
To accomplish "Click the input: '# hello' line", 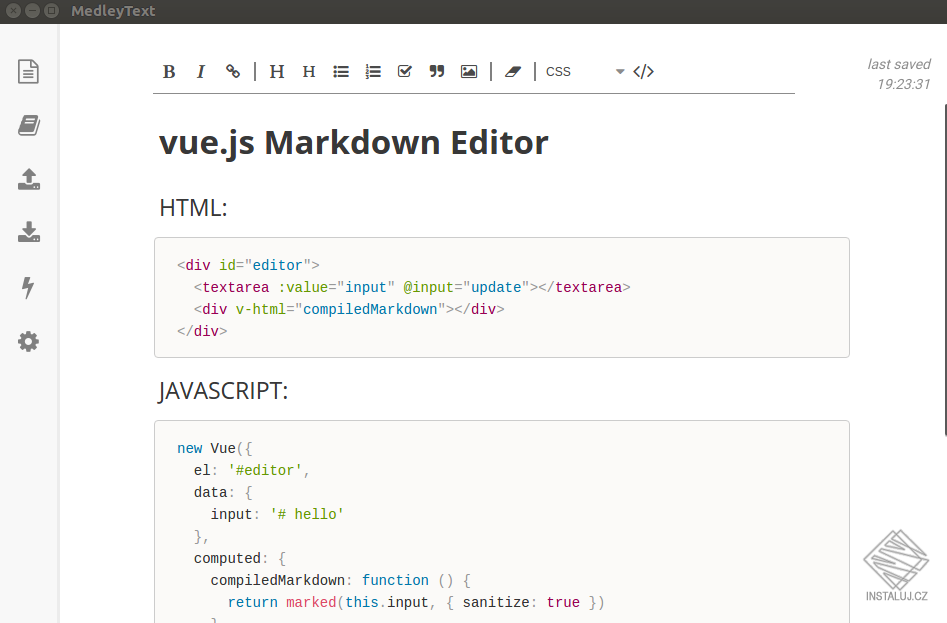I will pos(277,514).
